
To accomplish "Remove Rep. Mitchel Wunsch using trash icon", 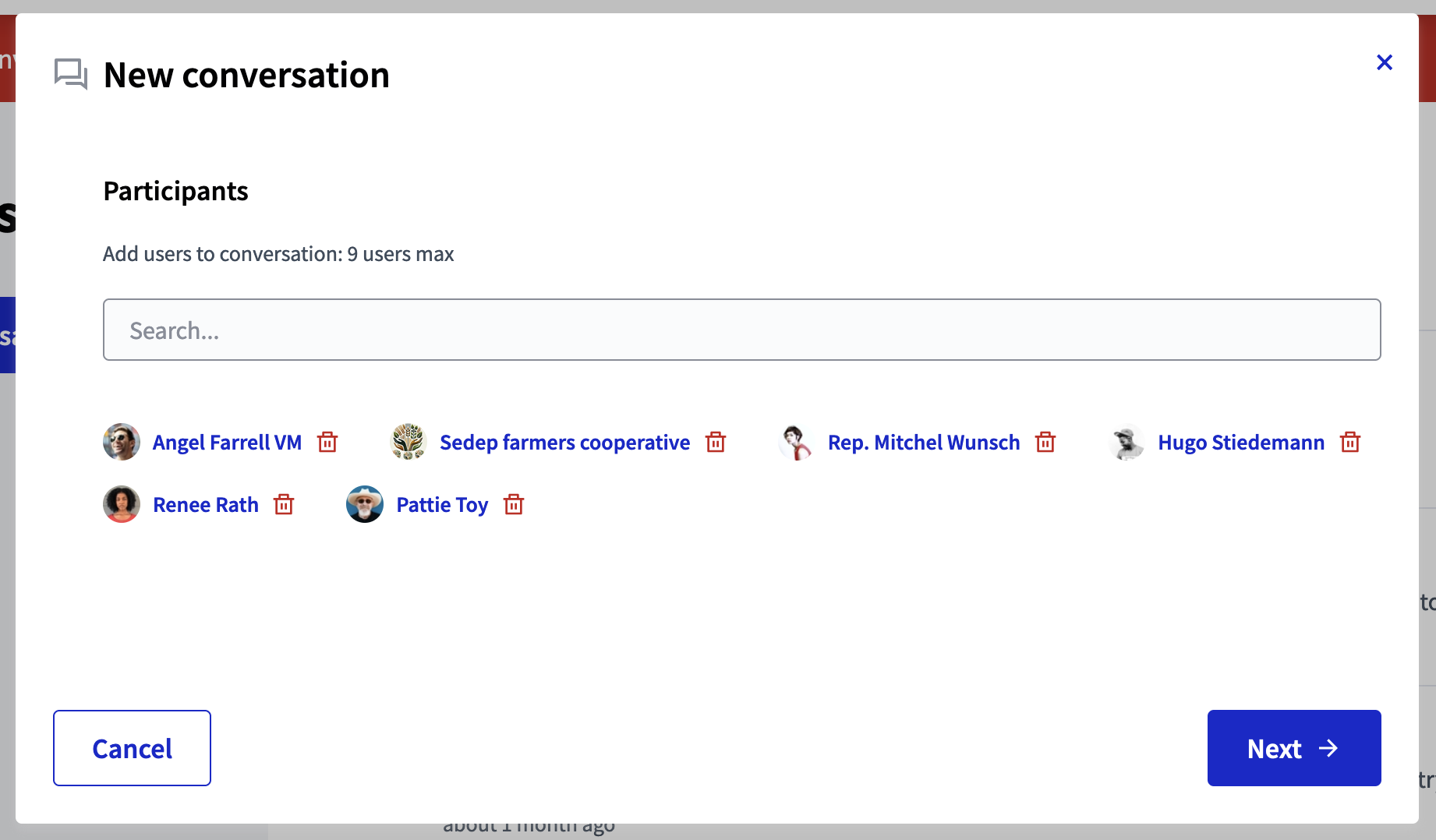I will (x=1045, y=442).
